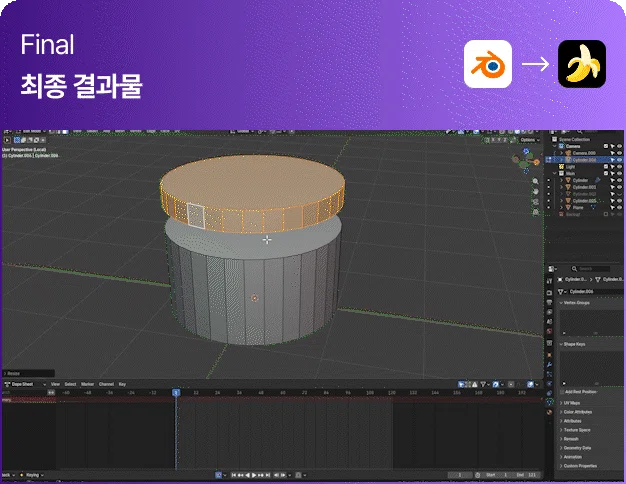
Task: Click the viewport zoom magnifier gizmo
Action: [536, 181]
